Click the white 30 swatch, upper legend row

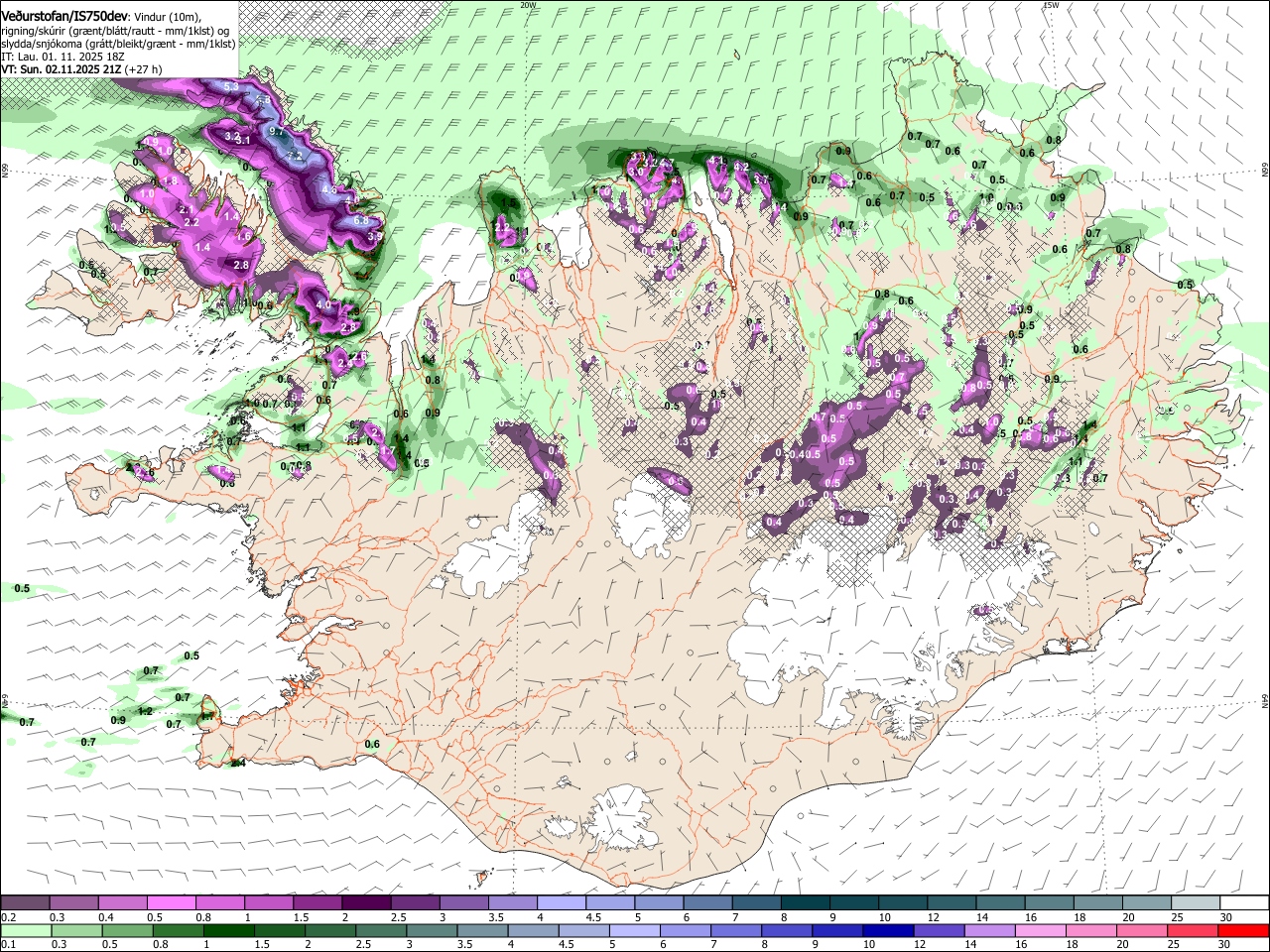[x=1244, y=902]
